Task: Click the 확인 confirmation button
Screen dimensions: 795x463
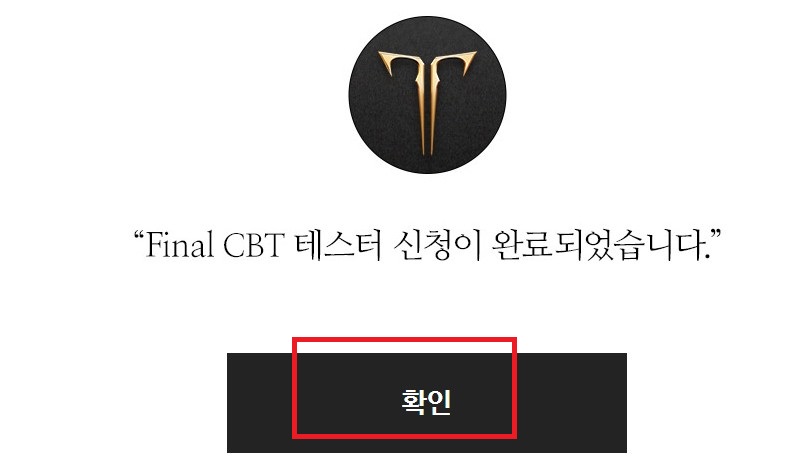Action: click(426, 403)
